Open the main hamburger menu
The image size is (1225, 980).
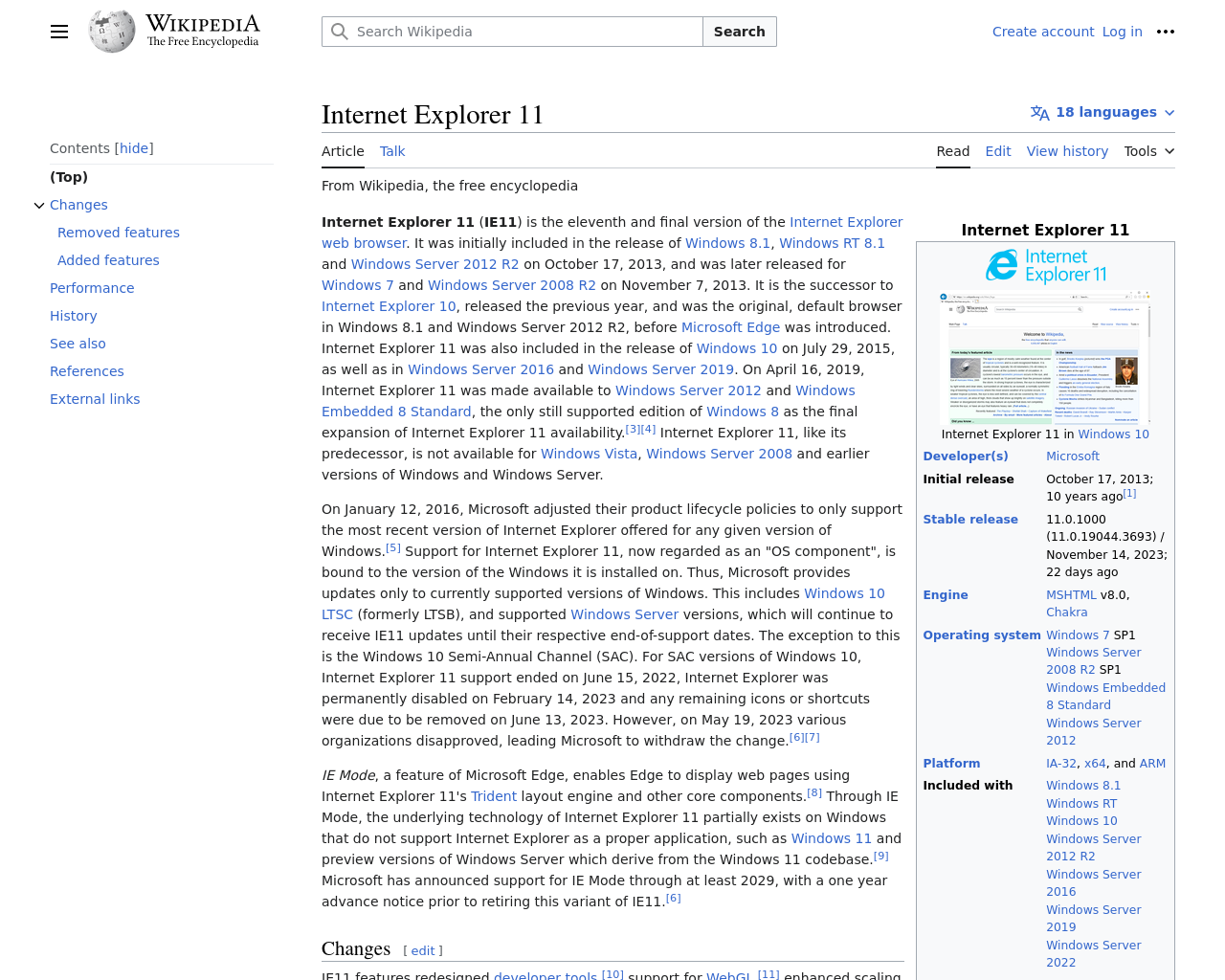pos(59,32)
